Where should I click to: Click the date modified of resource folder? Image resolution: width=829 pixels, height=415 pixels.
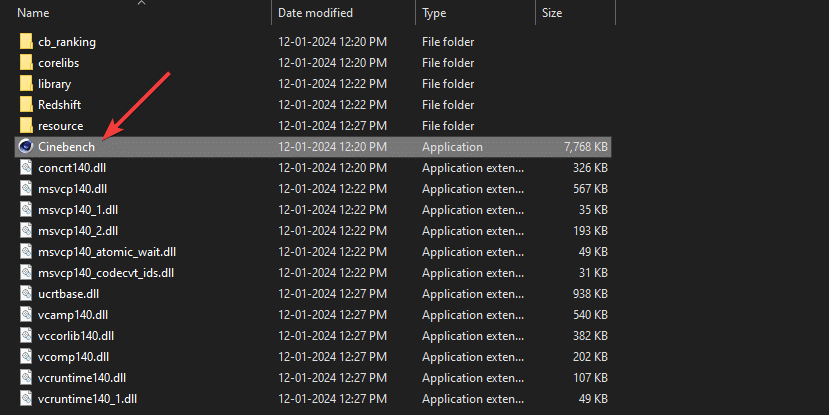(333, 126)
